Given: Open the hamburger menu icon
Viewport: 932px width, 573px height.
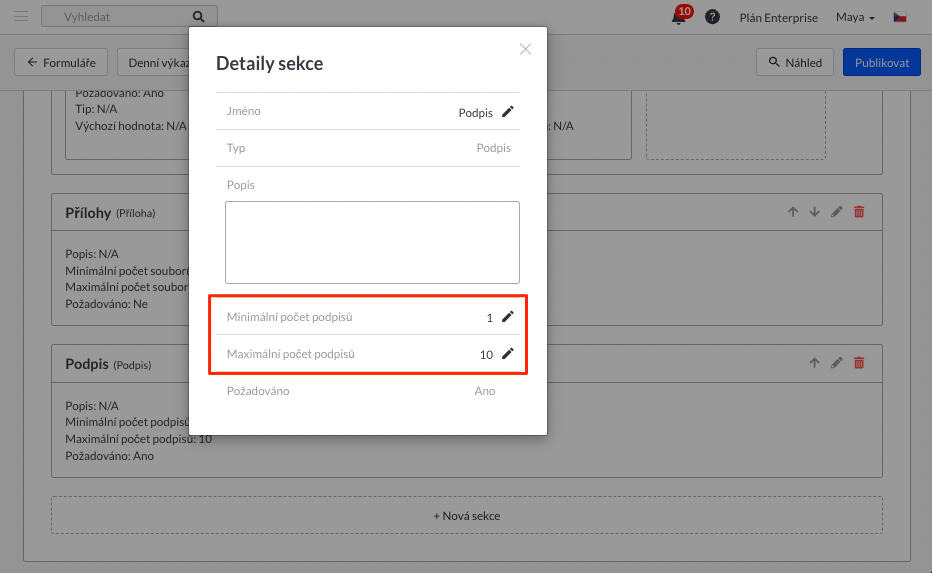Looking at the screenshot, I should tap(21, 16).
